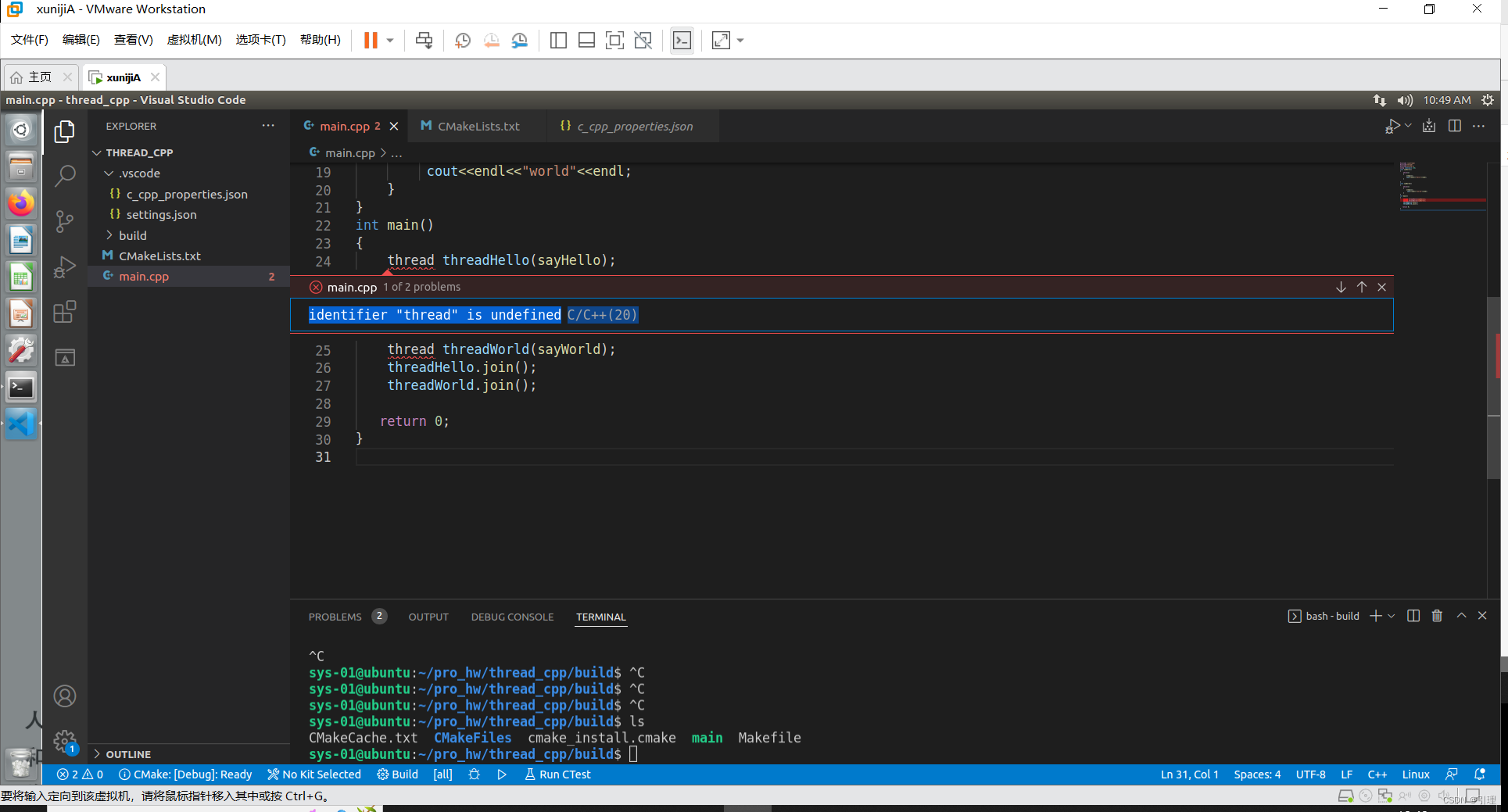This screenshot has width=1508, height=812.
Task: Mute VM audio via the speaker icon
Action: tap(1405, 100)
